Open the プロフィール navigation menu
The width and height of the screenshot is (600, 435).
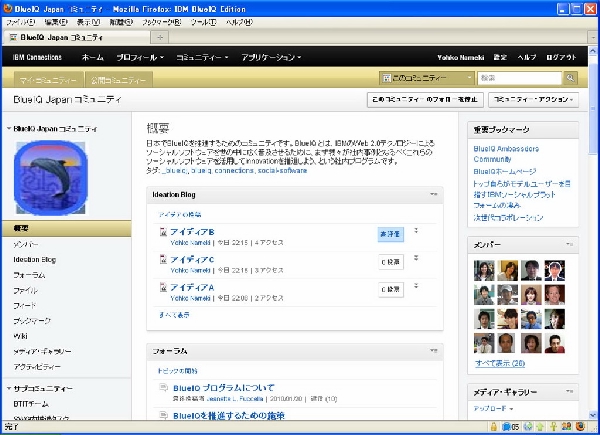point(143,57)
